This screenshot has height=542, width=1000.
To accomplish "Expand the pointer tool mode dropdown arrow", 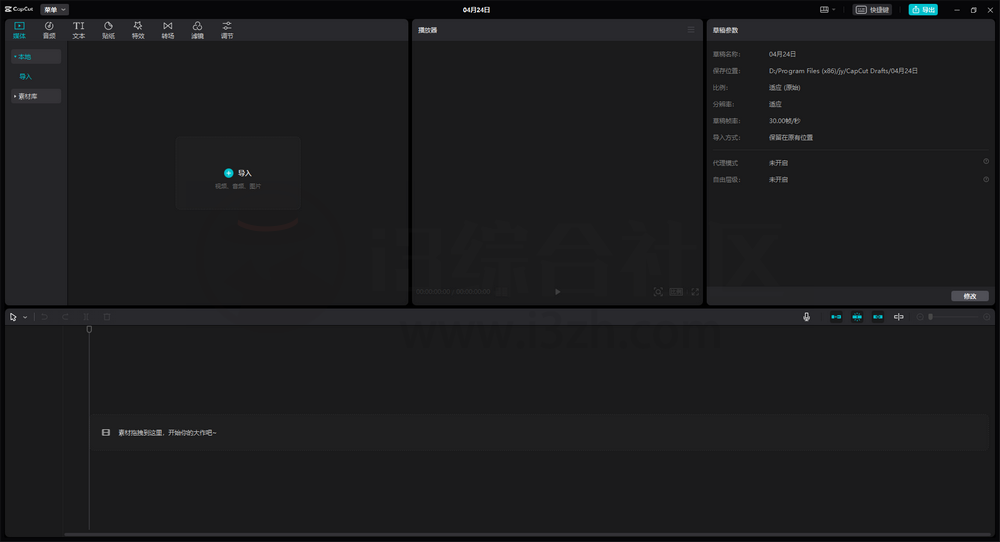I will tap(26, 317).
